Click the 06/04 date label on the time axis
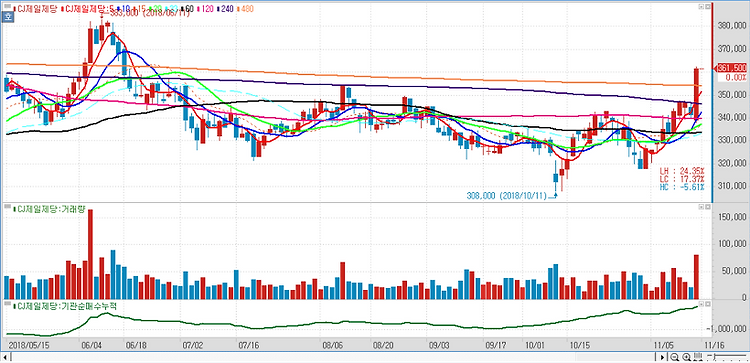This screenshot has height=363, width=750. 91,344
